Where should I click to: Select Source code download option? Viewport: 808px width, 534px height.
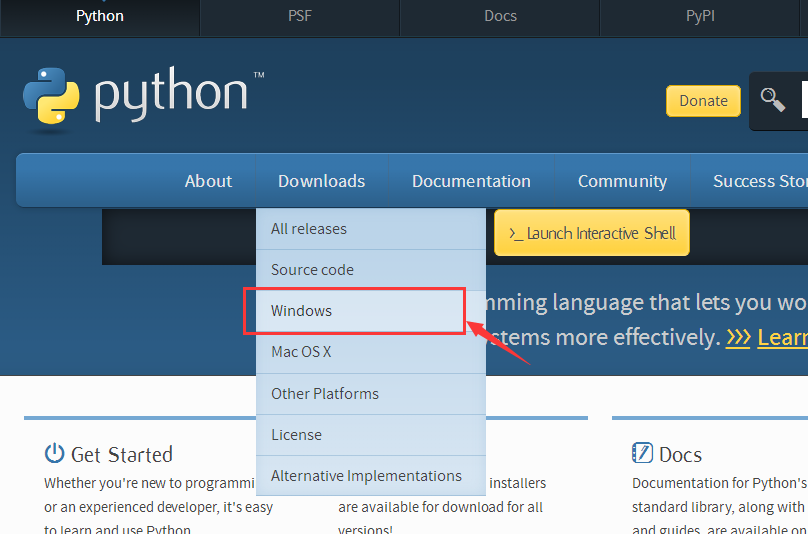(312, 270)
